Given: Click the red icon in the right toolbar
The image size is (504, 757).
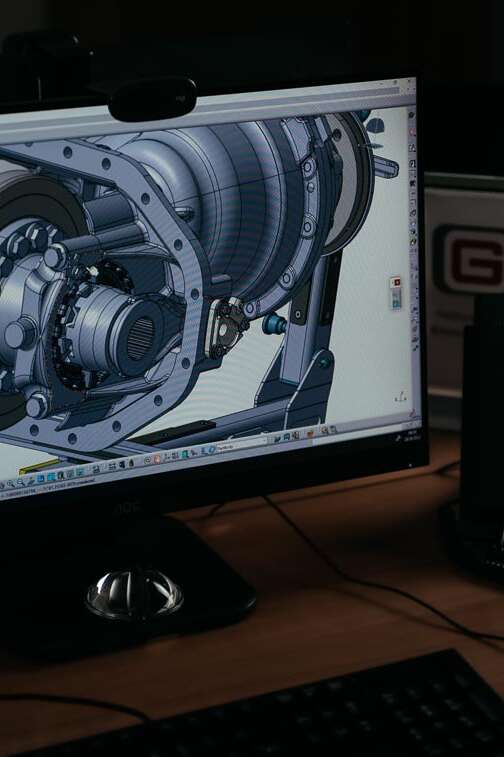Looking at the screenshot, I should pos(412,132).
